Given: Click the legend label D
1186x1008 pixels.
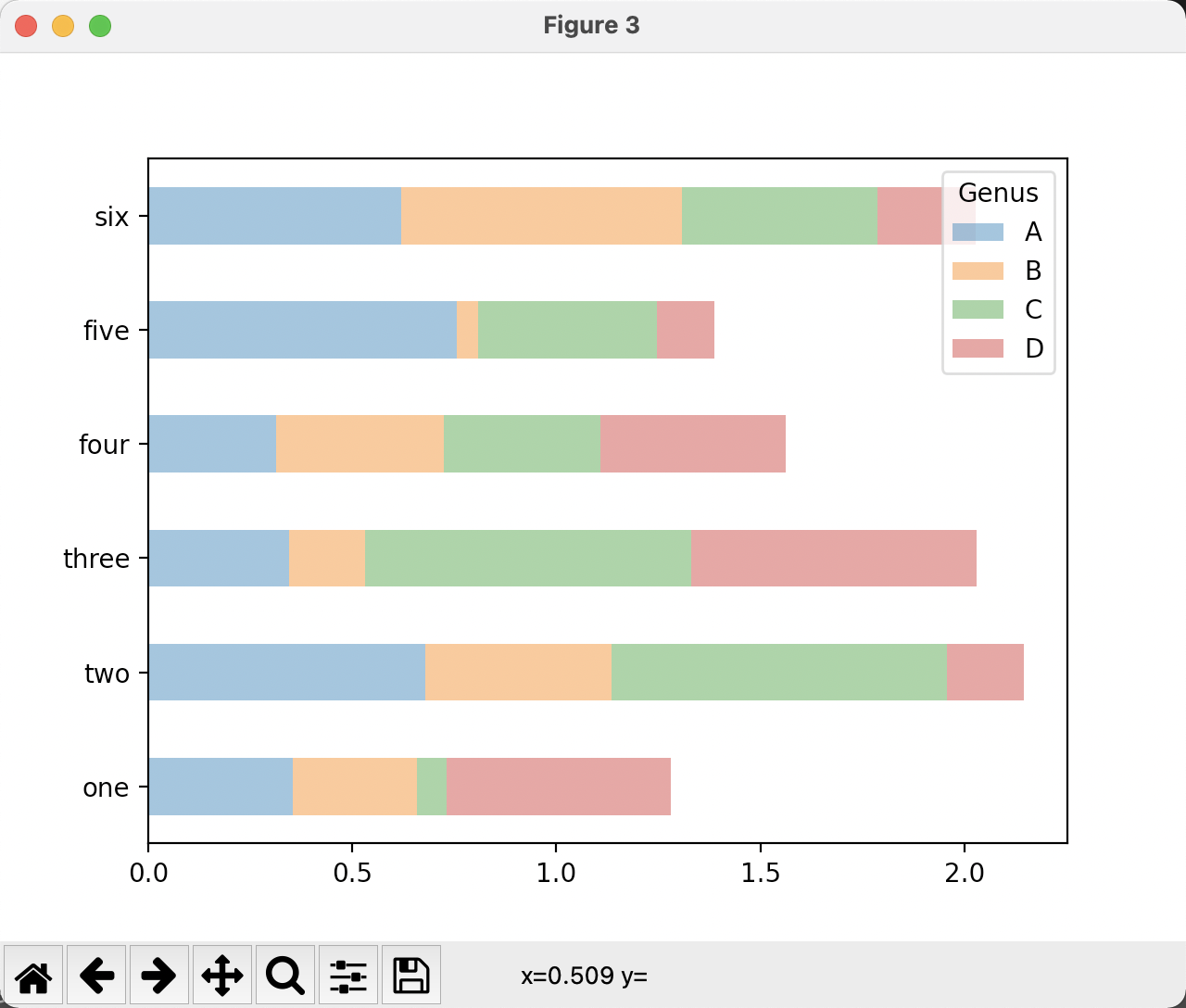Looking at the screenshot, I should [x=1034, y=349].
